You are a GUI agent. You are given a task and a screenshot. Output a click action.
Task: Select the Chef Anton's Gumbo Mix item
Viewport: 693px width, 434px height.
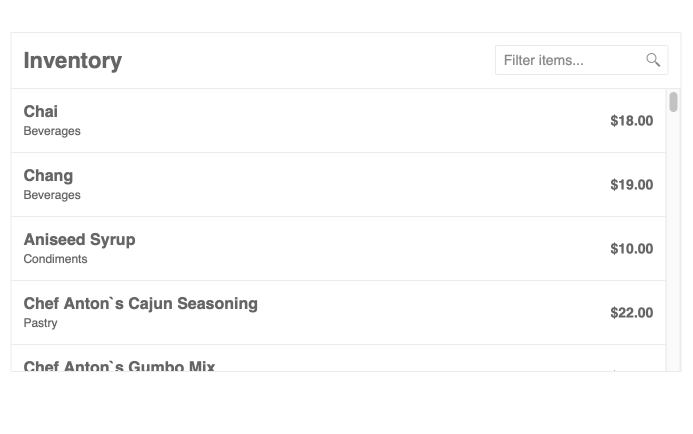(119, 366)
